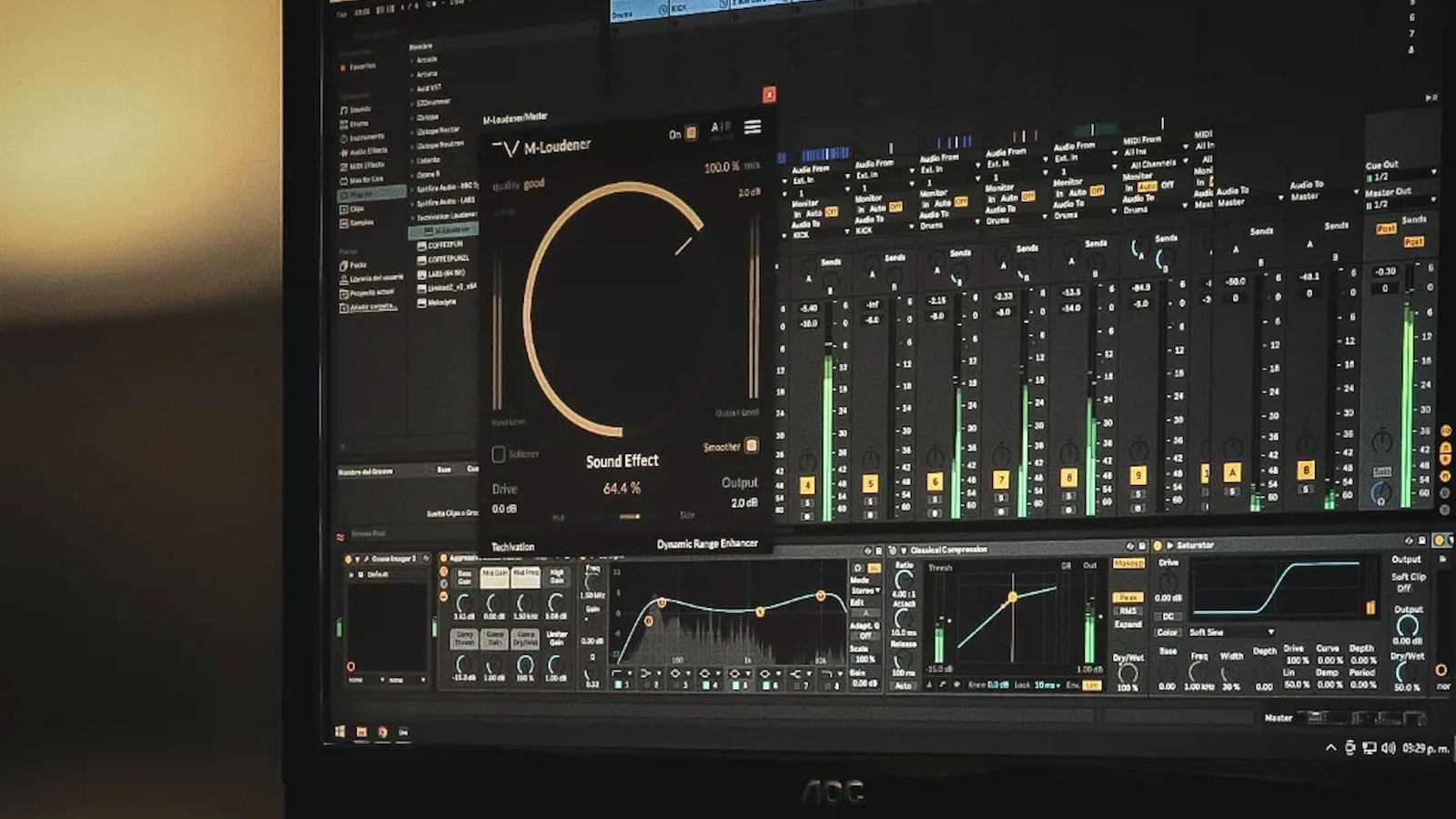
Task: Open Saturator curve type Soft Sine dropdown
Action: pyautogui.click(x=1230, y=632)
